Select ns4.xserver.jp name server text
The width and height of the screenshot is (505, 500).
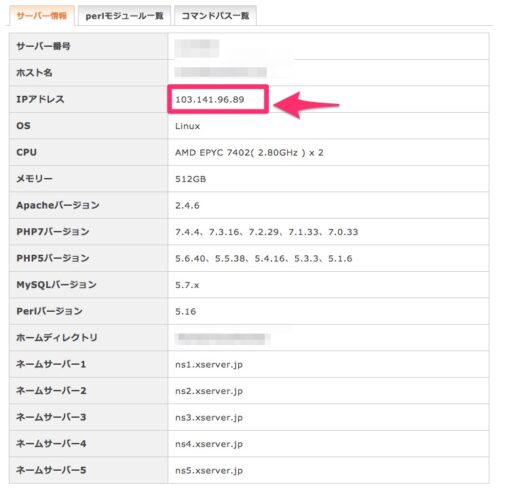click(209, 444)
